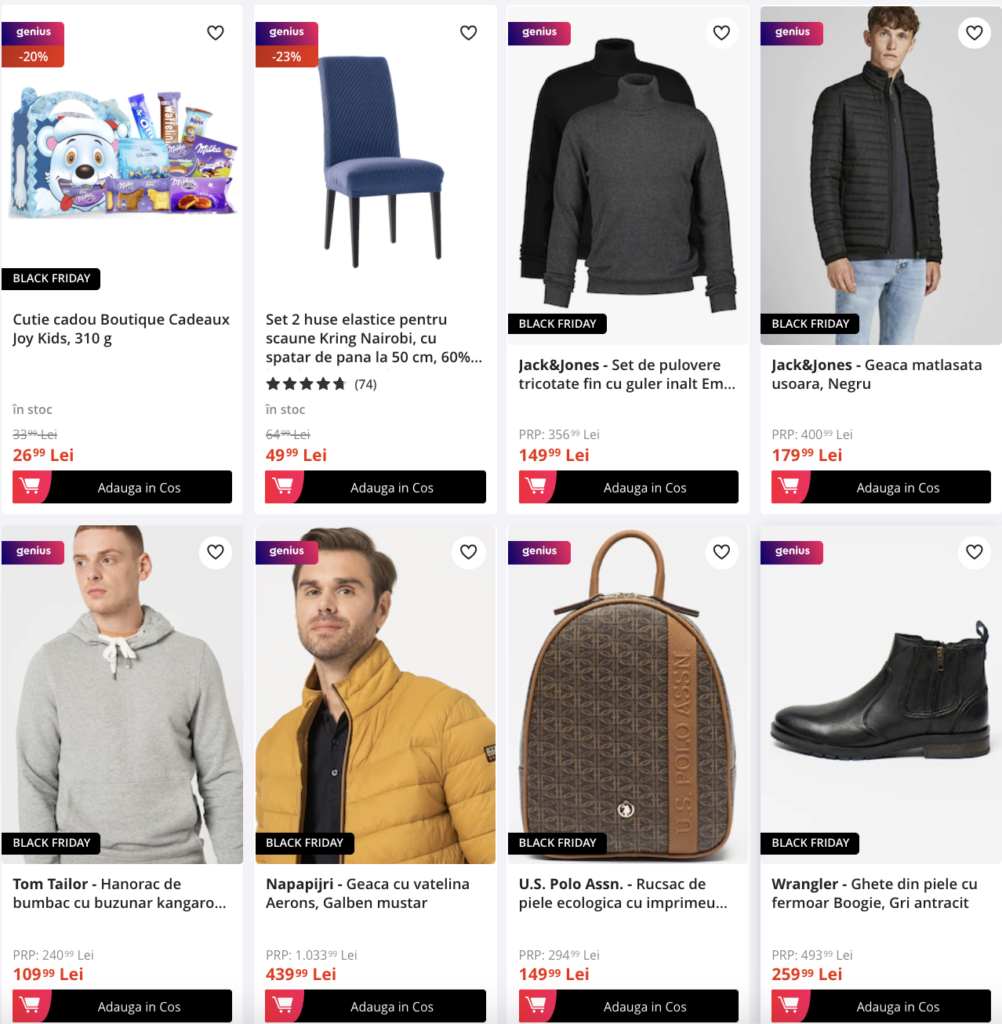
Task: Click heart icon on U.S. Polo backpack
Action: click(x=721, y=552)
